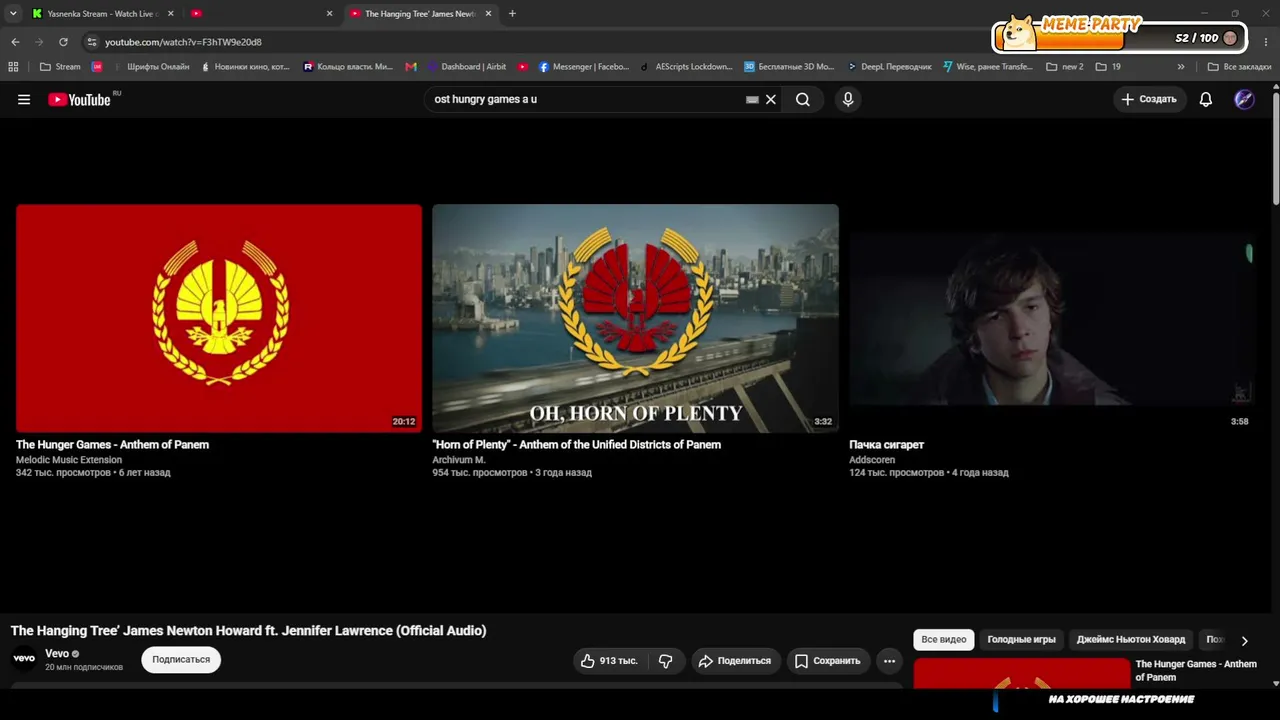
Task: Play the Пачка сигарет video thumbnail
Action: pyautogui.click(x=1051, y=318)
